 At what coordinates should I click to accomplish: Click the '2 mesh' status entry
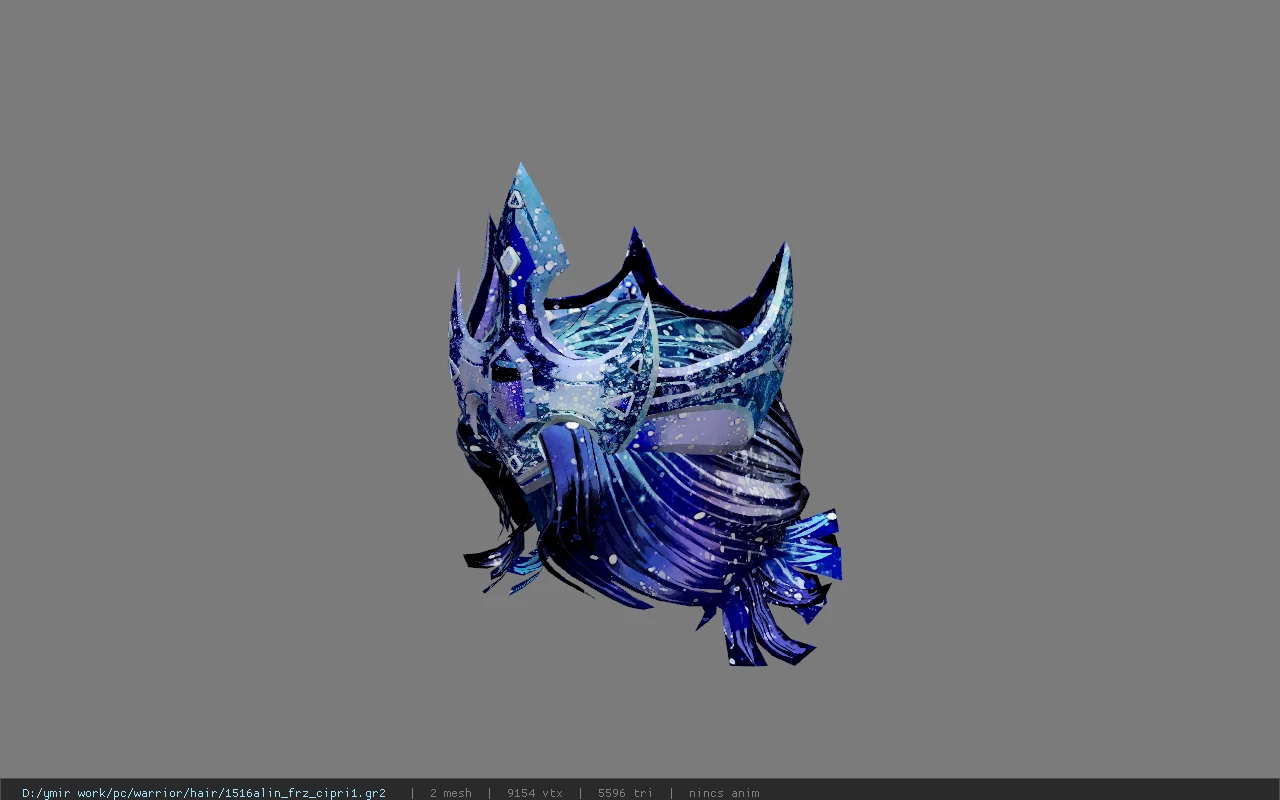[450, 793]
